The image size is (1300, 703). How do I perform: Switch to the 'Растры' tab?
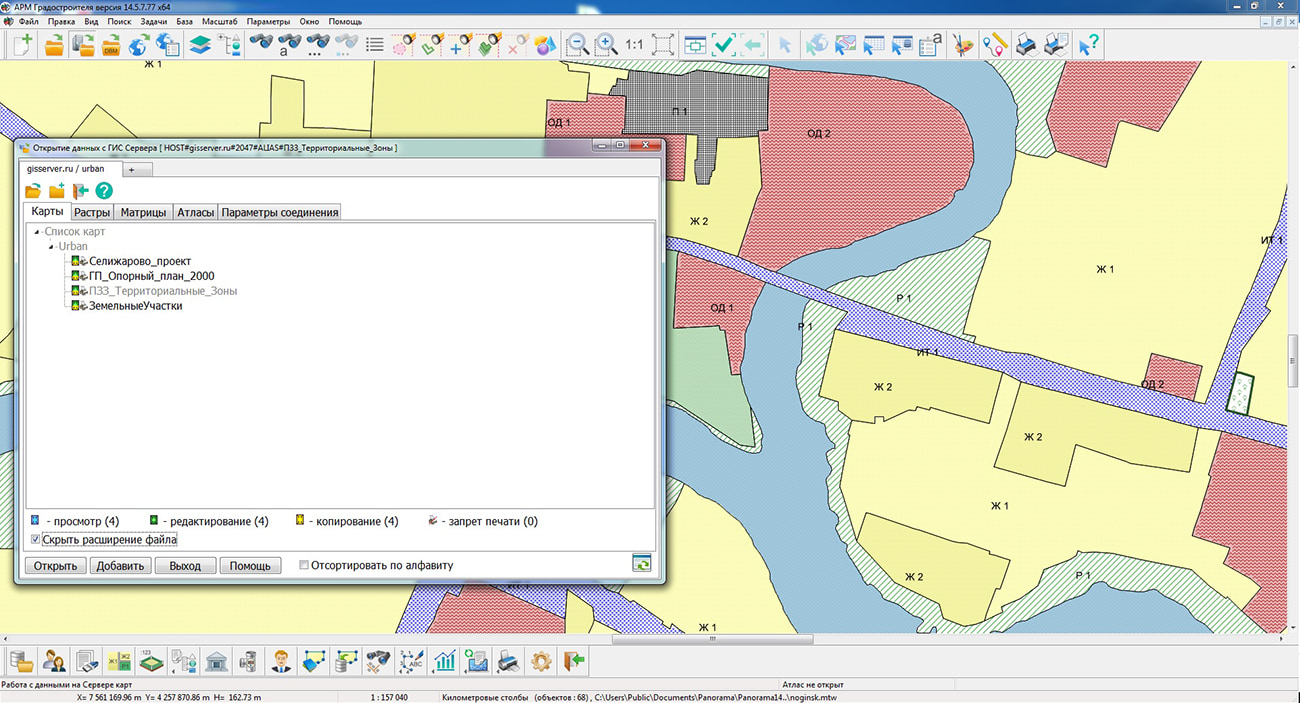(92, 212)
